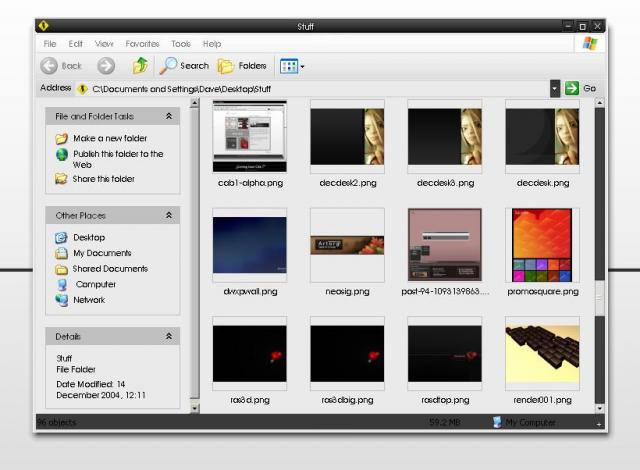Open the File menu
Viewport: 640px width, 470px height.
click(x=50, y=44)
